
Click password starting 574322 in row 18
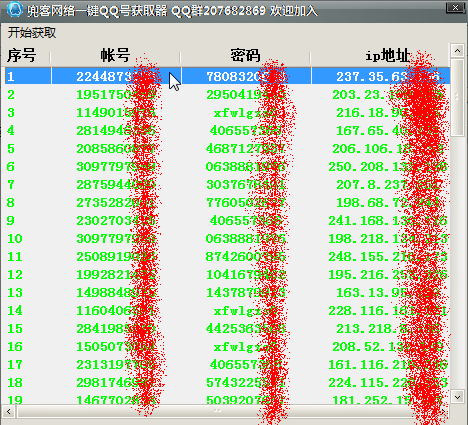pyautogui.click(x=245, y=383)
